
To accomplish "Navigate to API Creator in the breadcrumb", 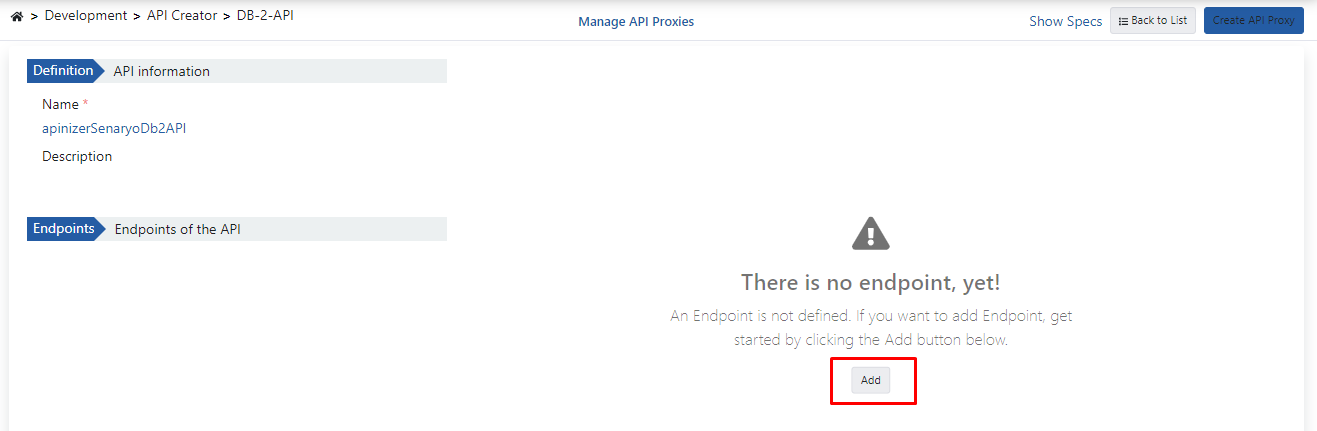I will [182, 16].
